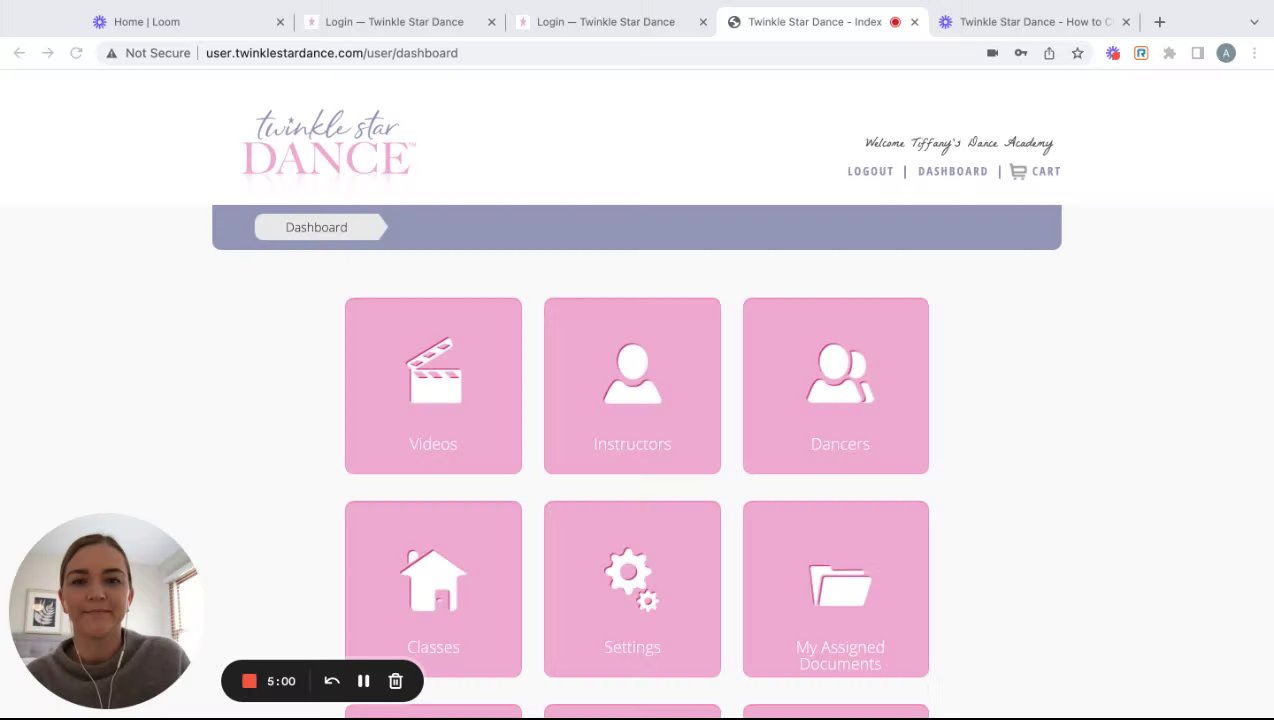Toggle the browser side panel
The width and height of the screenshot is (1274, 720).
1197,53
